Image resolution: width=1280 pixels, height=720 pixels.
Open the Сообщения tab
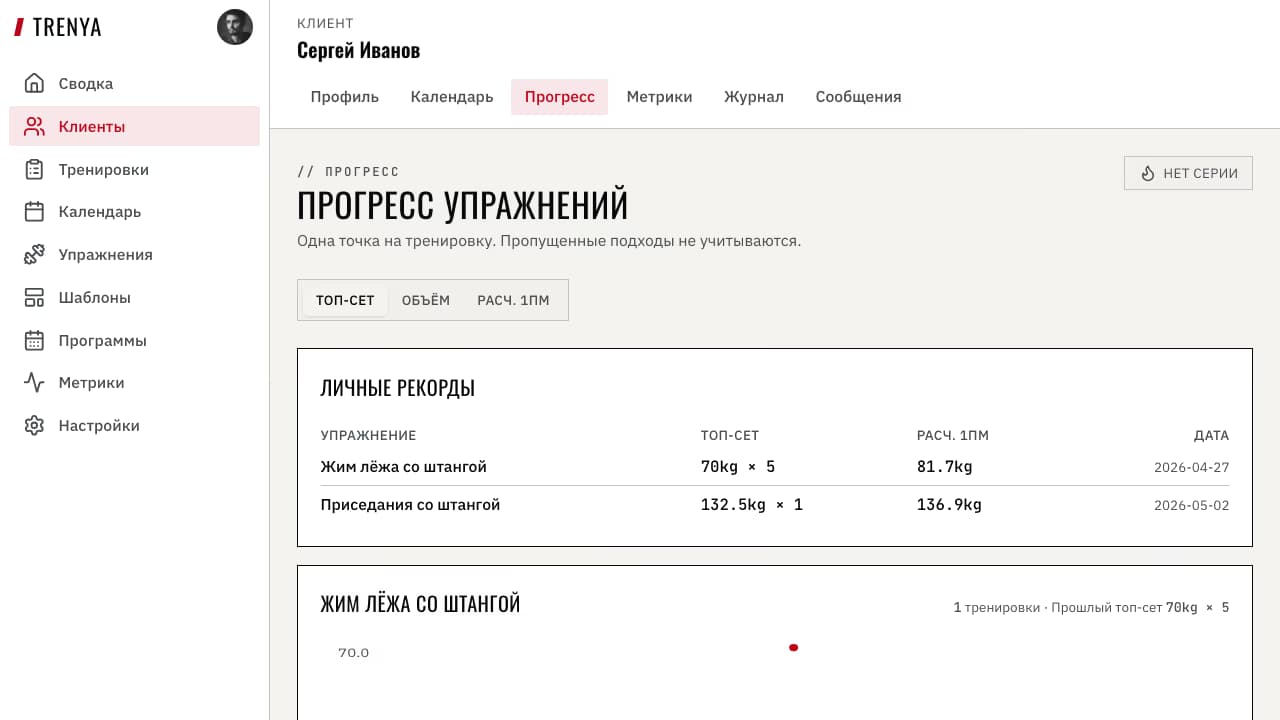858,97
